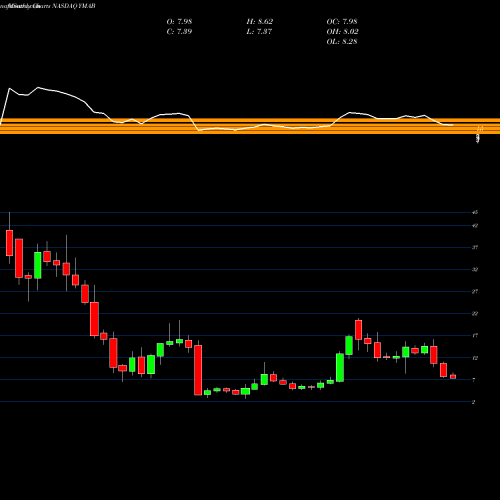This screenshot has height=500, width=500.
Task: Select the 'OH: 8.02' reading
Action: [x=342, y=31]
